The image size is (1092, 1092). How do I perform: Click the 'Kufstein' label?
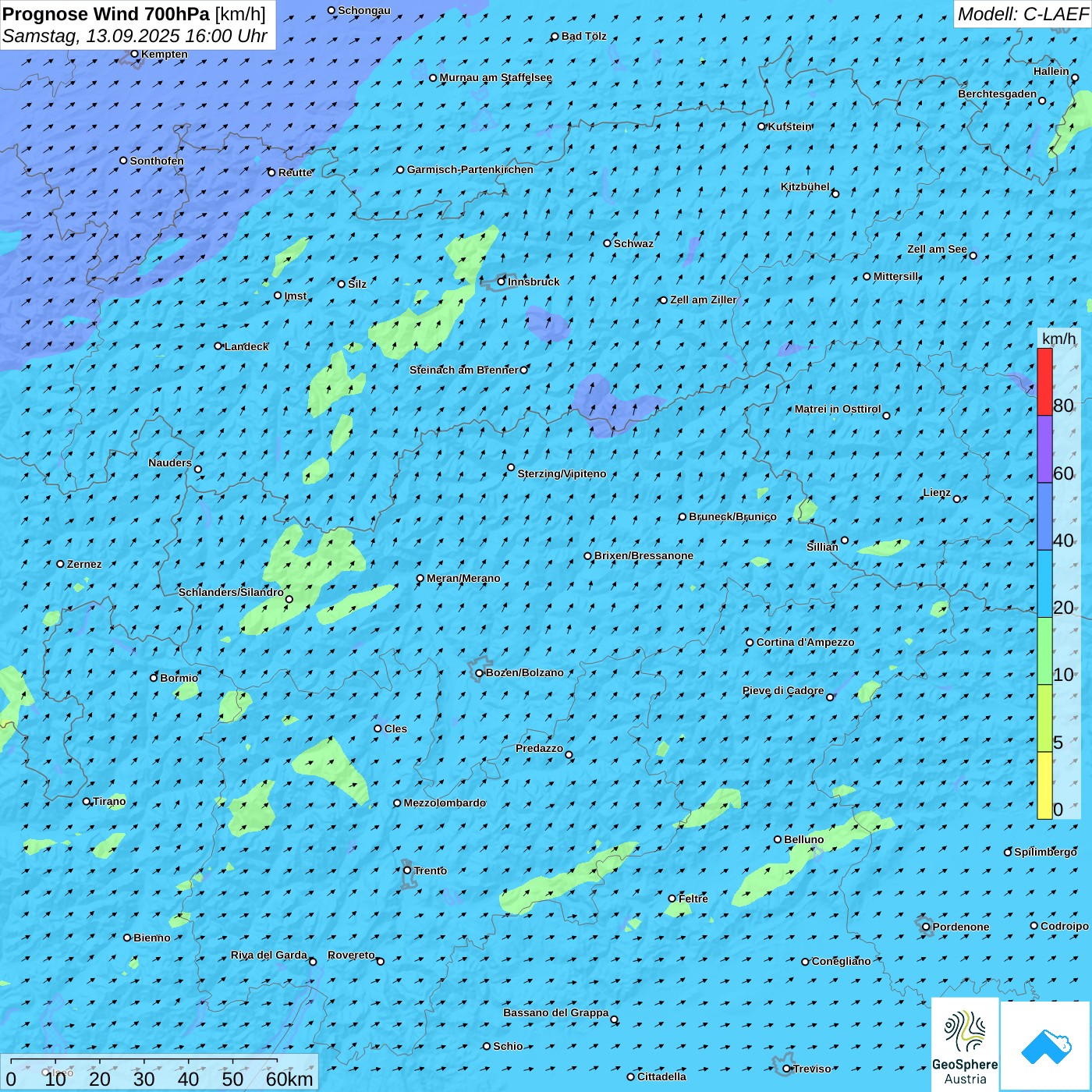click(x=790, y=126)
